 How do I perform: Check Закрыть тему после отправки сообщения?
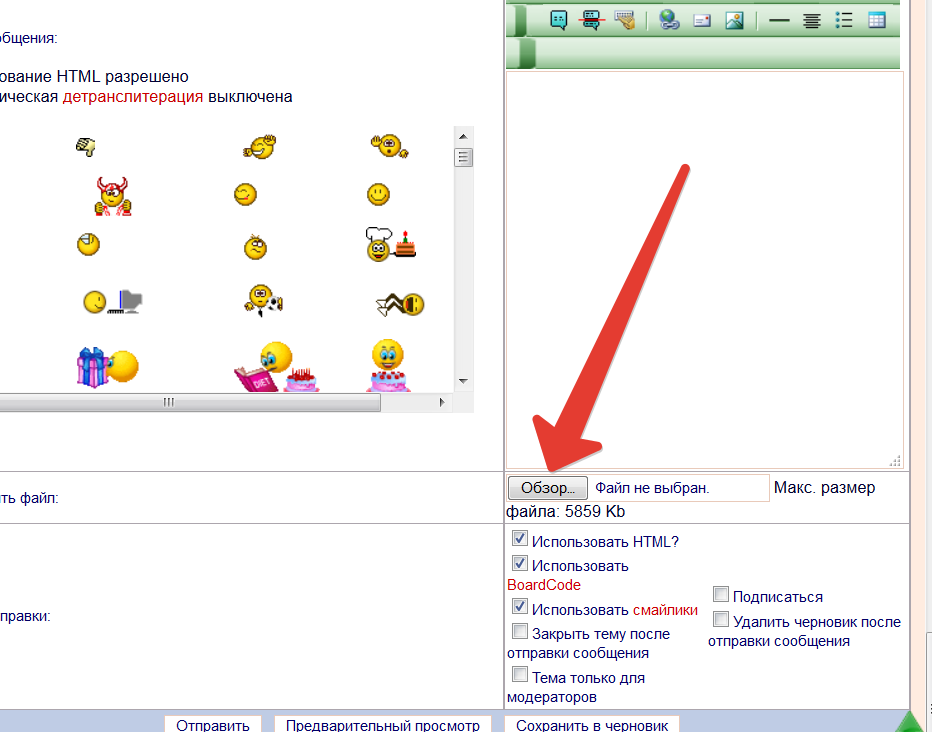pyautogui.click(x=520, y=632)
